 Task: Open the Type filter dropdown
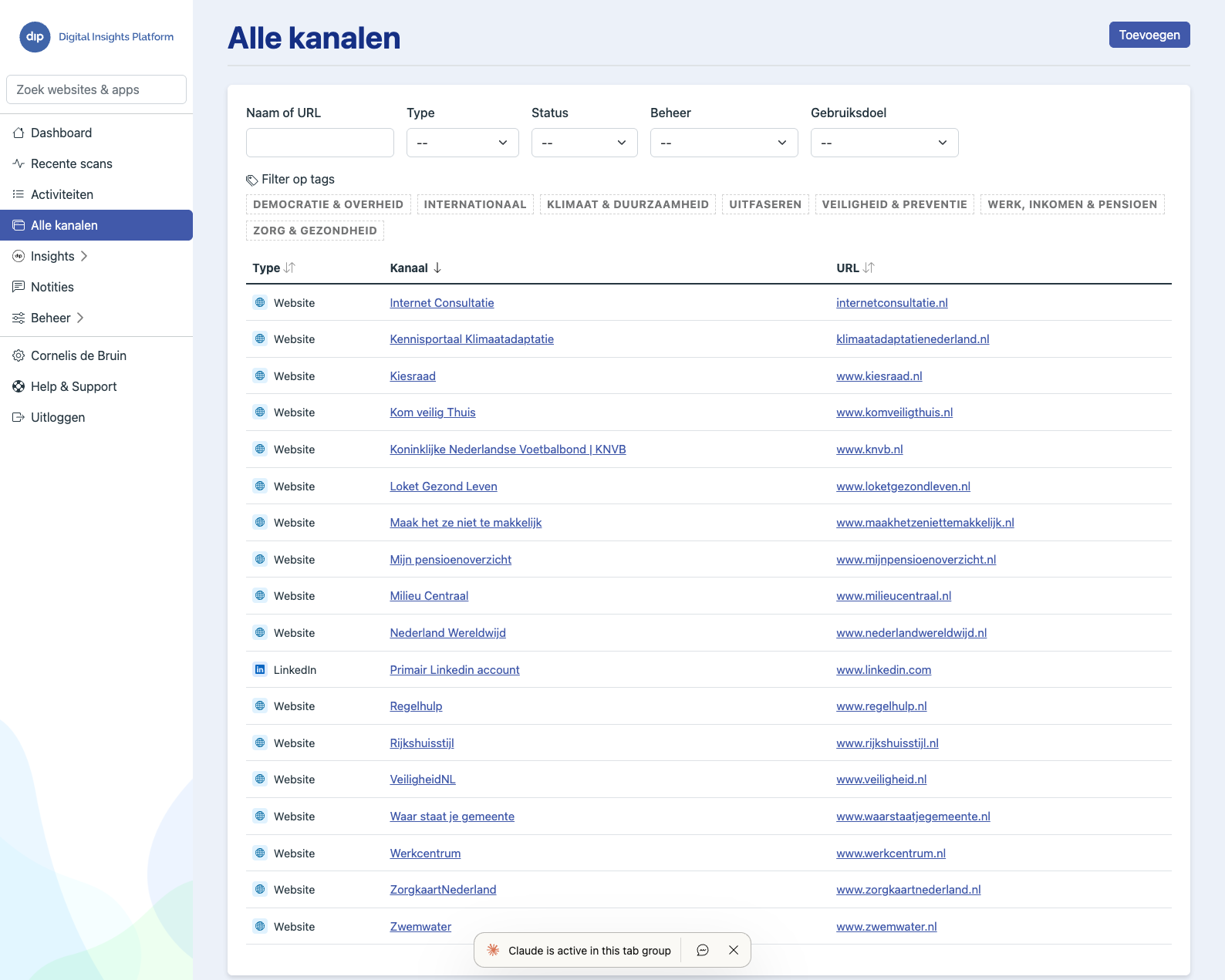463,143
